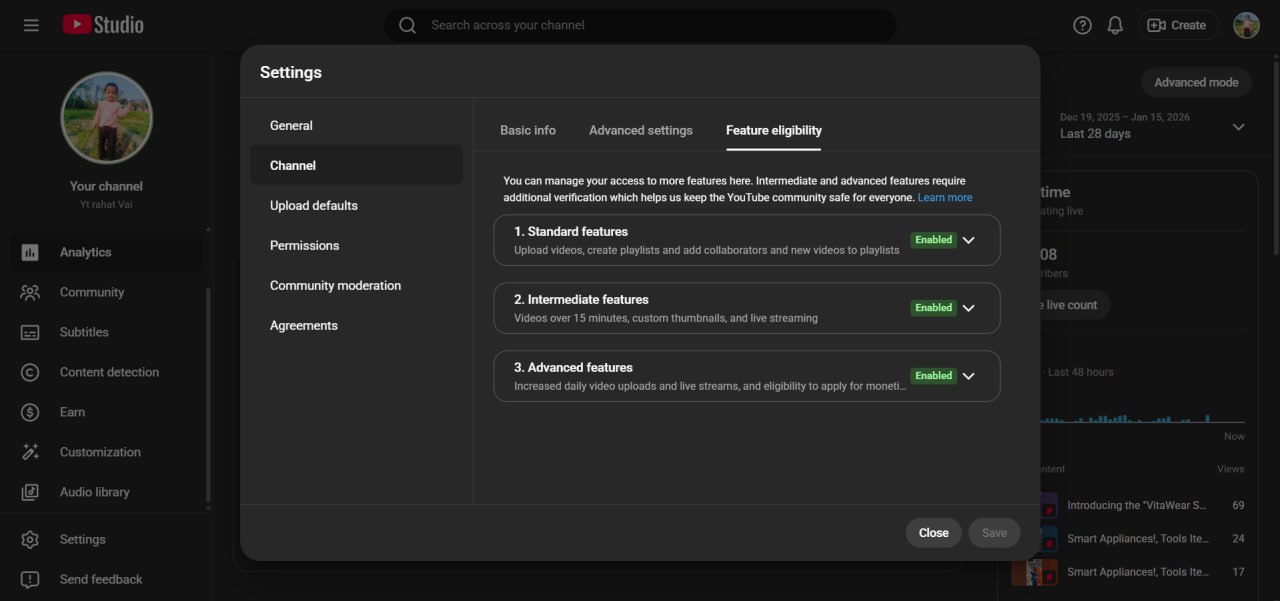Focus the channel search field
This screenshot has width=1280, height=601.
[x=640, y=25]
